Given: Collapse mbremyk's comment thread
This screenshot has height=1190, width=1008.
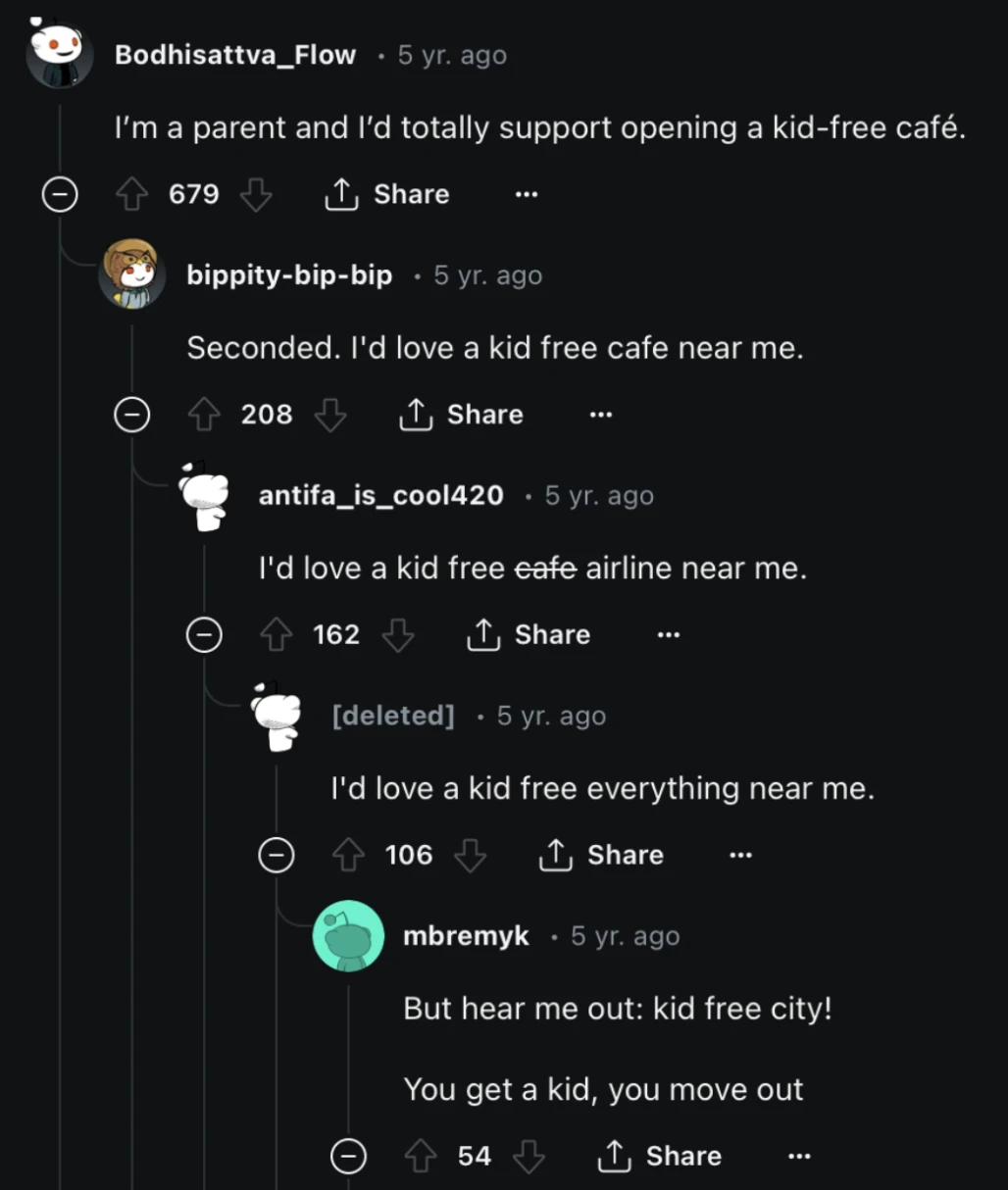Looking at the screenshot, I should click(x=348, y=1157).
